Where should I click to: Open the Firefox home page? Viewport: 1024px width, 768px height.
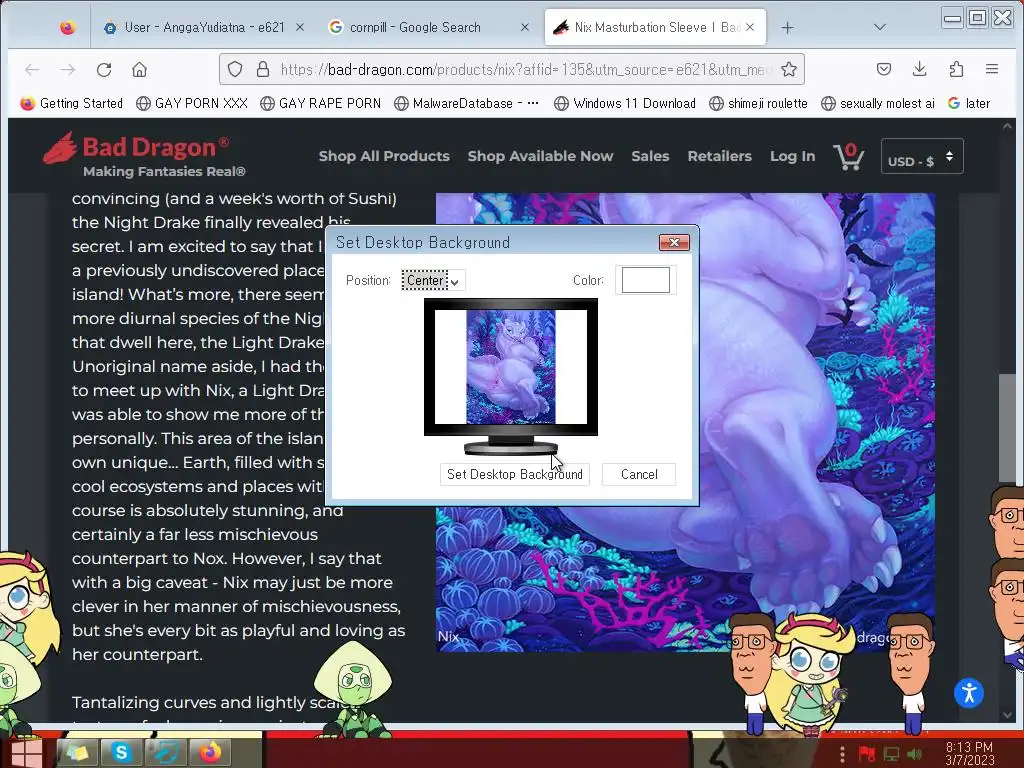point(139,69)
